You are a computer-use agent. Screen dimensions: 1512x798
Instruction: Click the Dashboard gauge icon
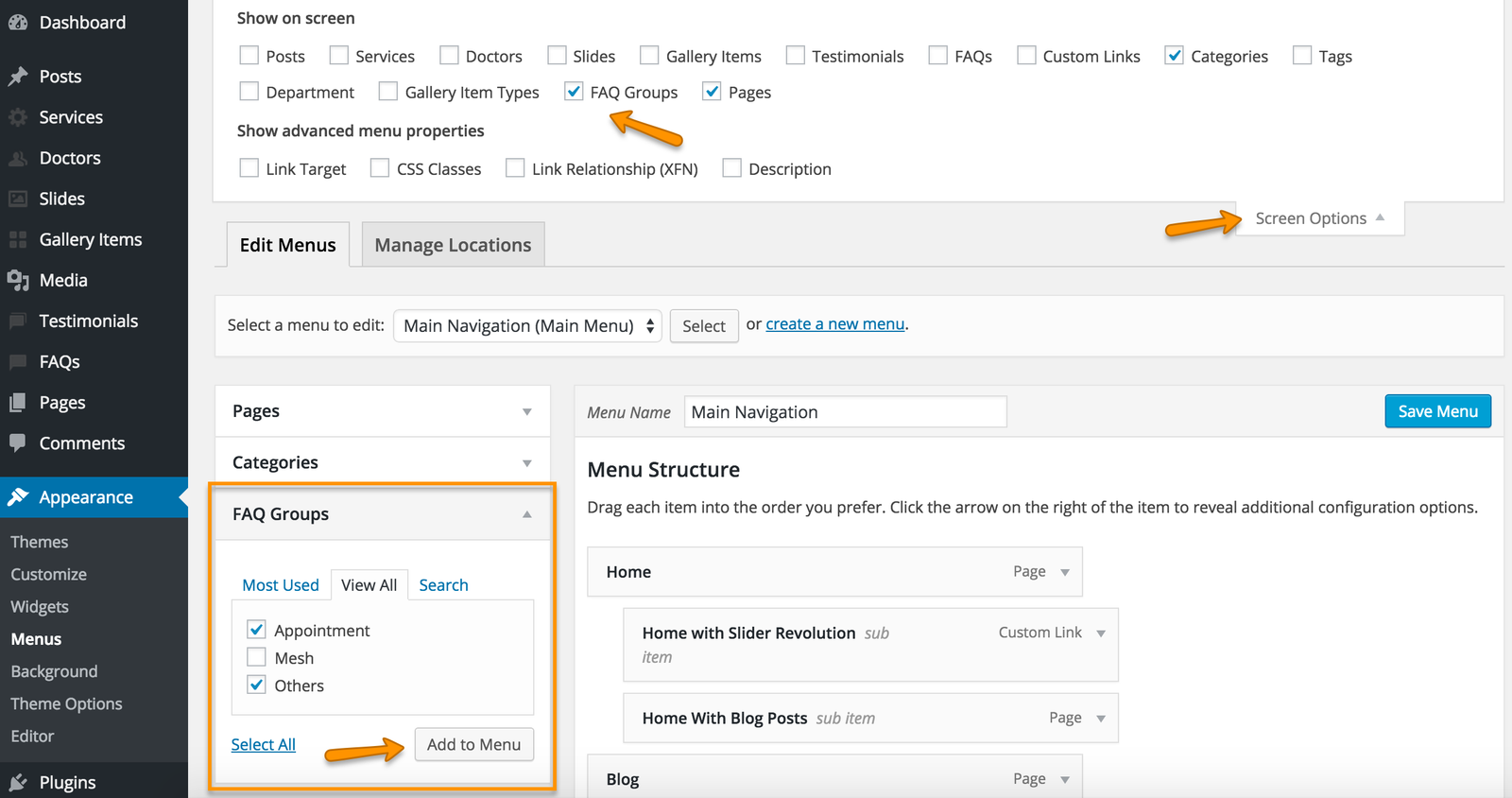point(17,23)
